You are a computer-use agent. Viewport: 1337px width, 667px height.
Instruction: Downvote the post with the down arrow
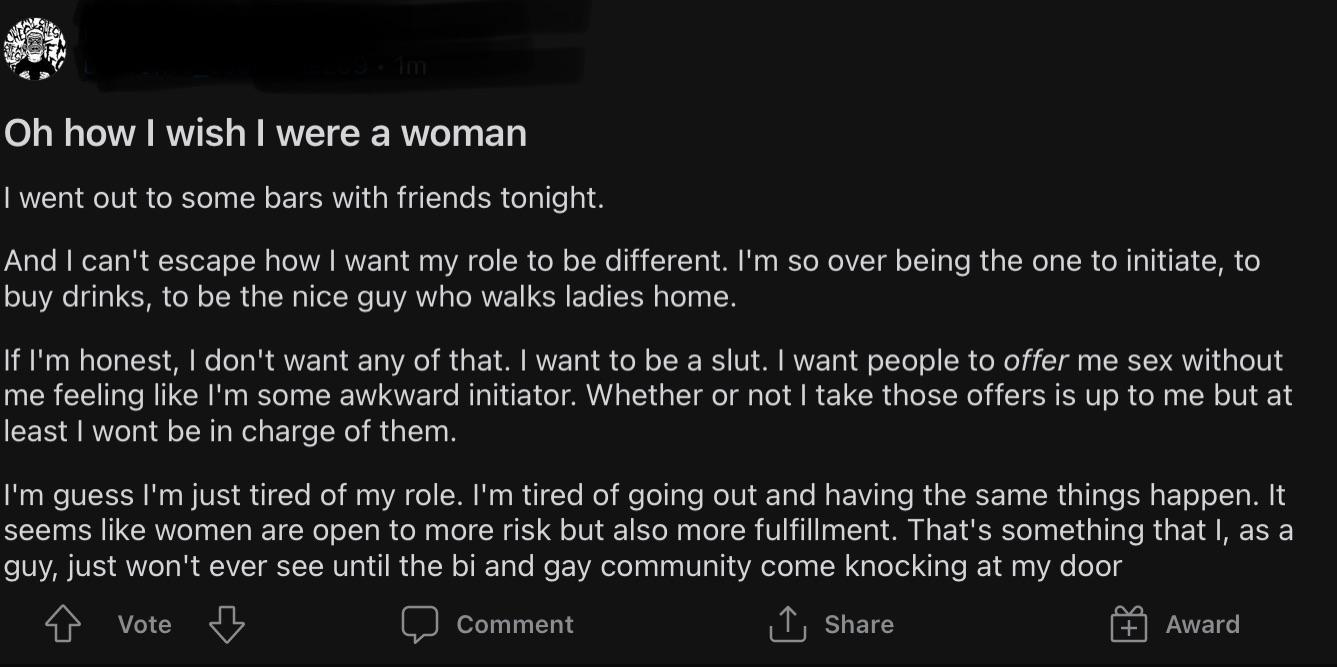pyautogui.click(x=227, y=625)
